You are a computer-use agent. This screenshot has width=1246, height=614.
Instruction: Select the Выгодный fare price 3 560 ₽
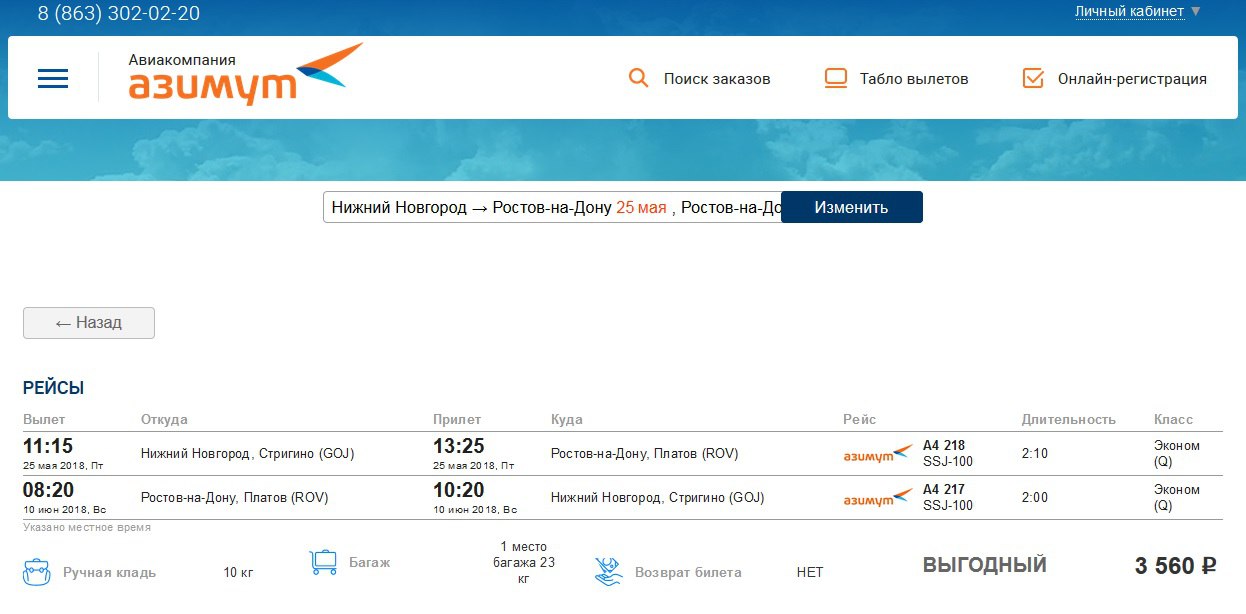[x=1175, y=566]
